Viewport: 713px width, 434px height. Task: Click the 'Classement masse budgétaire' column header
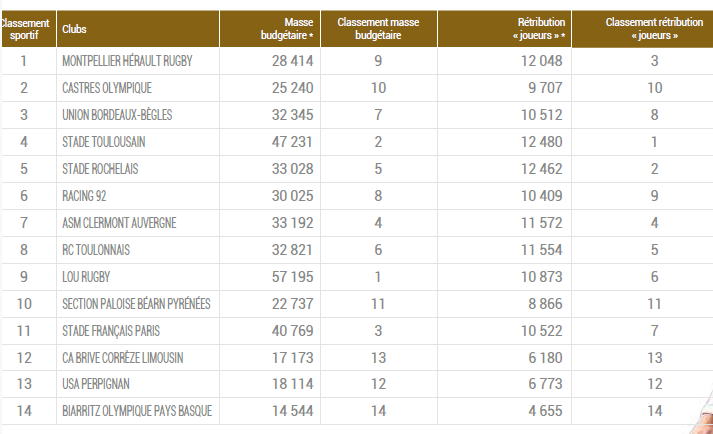point(378,29)
